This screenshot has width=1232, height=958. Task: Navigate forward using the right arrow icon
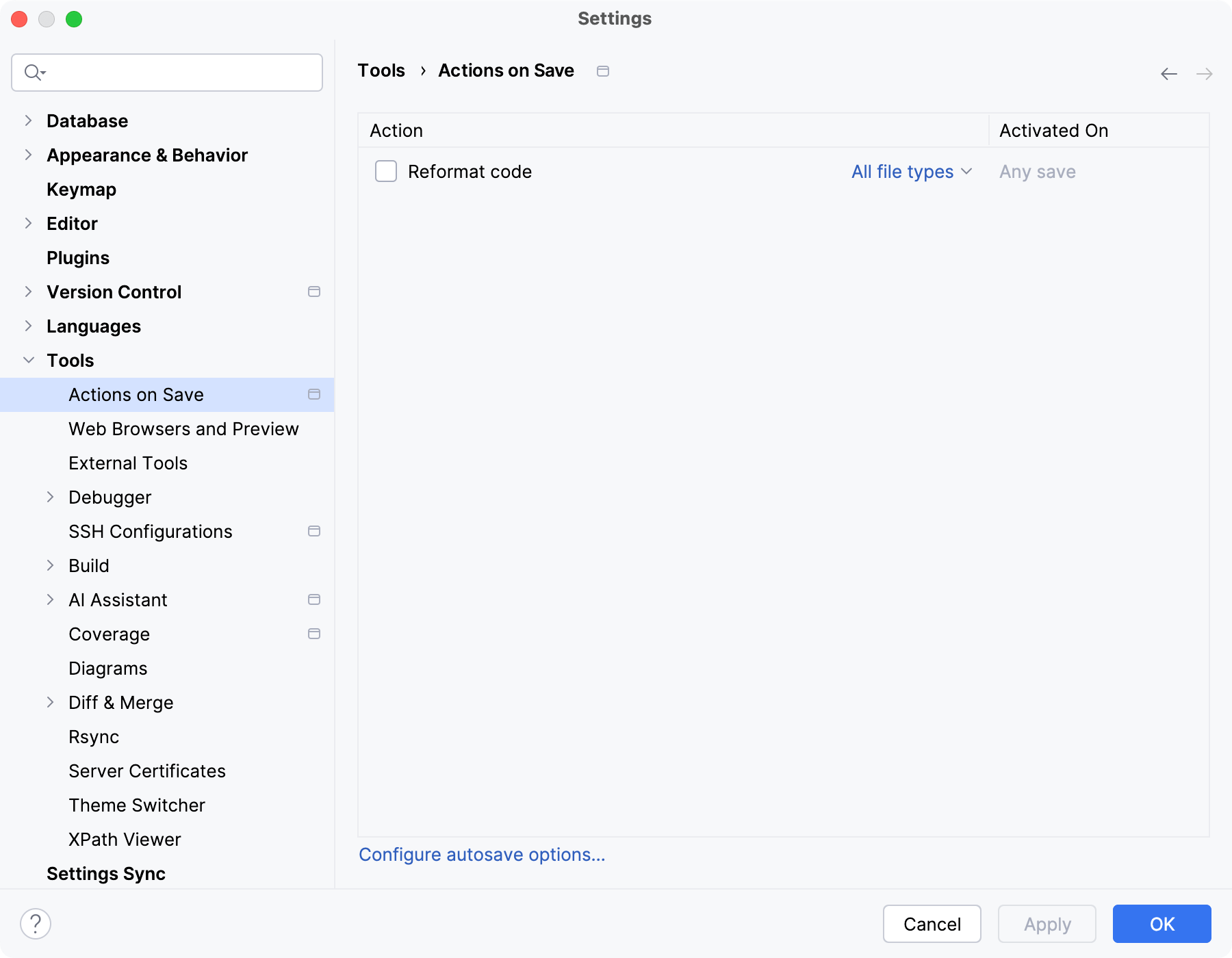1203,73
